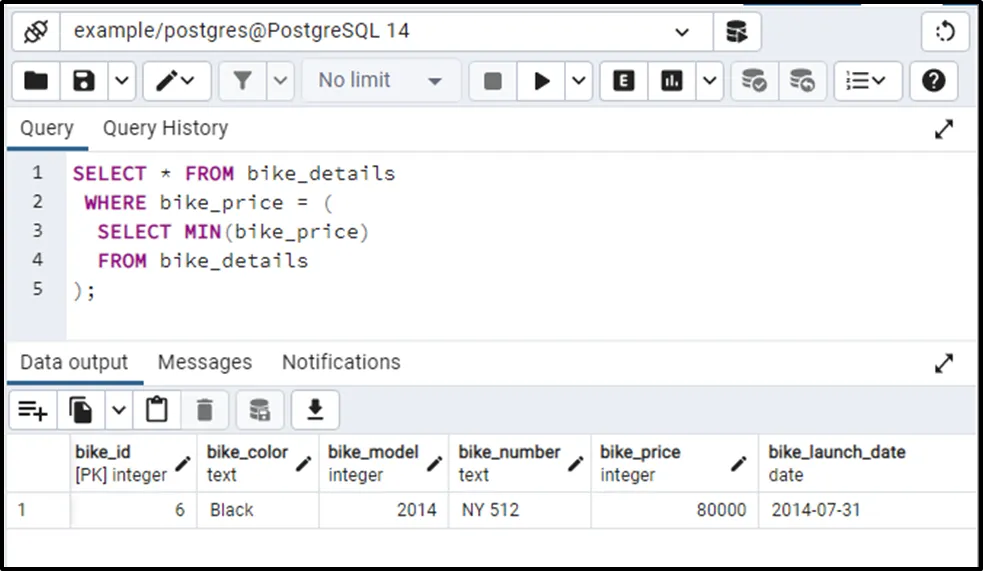Click the Add row icon in results
Image resolution: width=983 pixels, height=571 pixels.
click(x=33, y=410)
